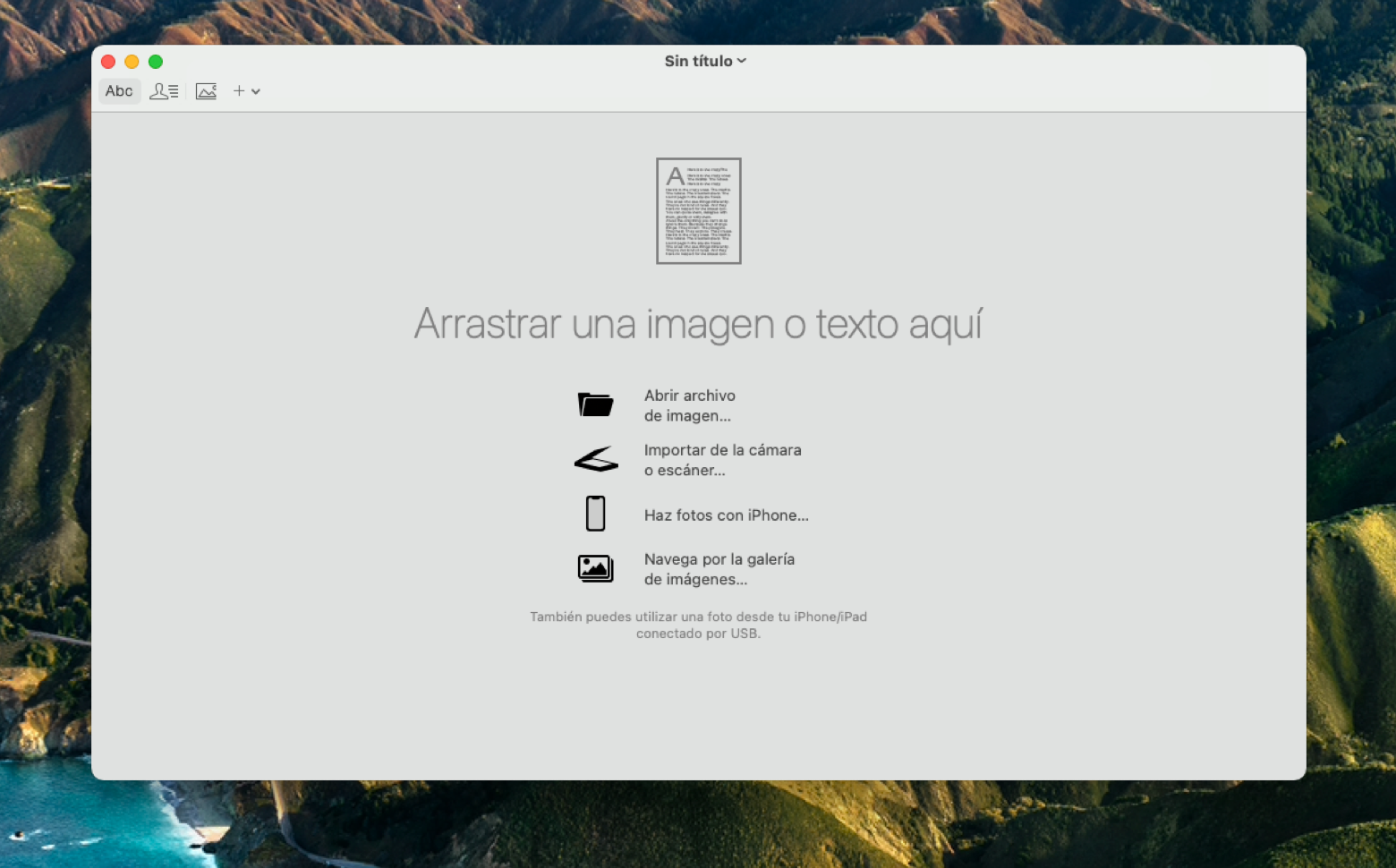
Task: Click the document preview icon above the drop text
Action: pos(698,210)
